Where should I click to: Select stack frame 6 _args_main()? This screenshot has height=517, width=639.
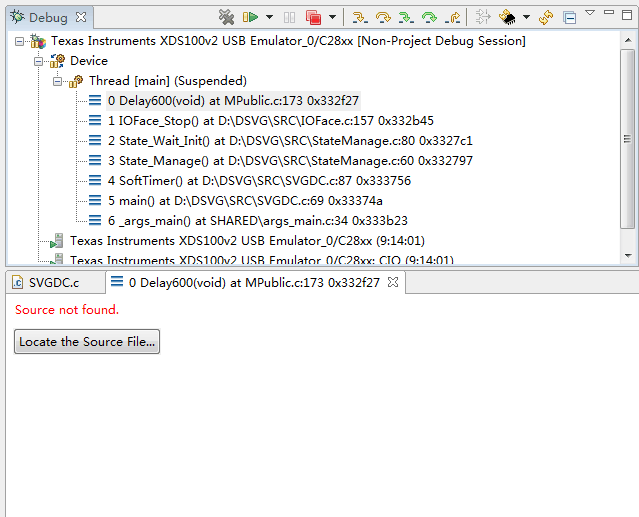(258, 220)
